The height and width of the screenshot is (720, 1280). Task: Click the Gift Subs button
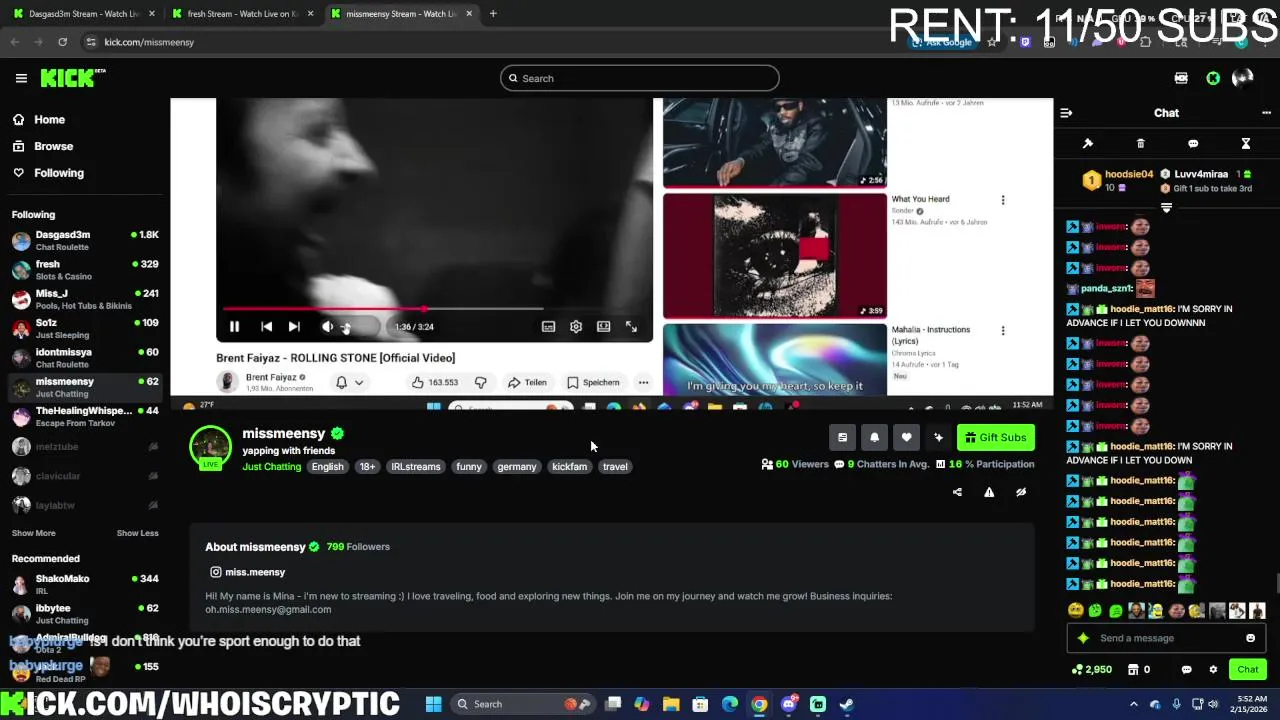[x=996, y=437]
